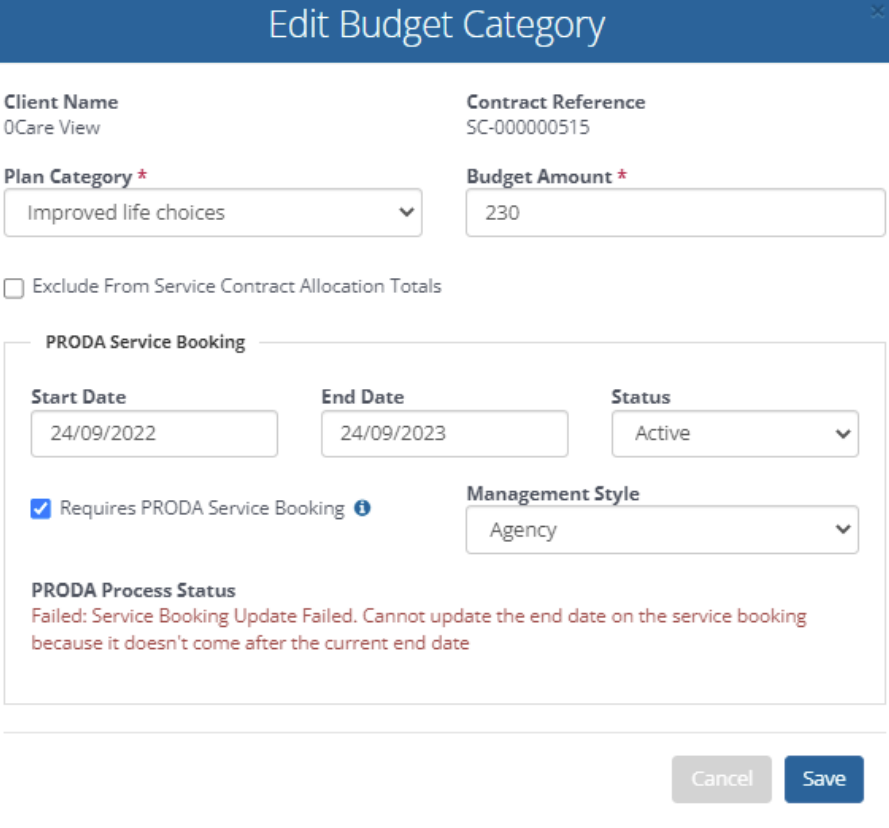The height and width of the screenshot is (828, 889).
Task: Click the client name 0Care View
Action: tap(52, 128)
